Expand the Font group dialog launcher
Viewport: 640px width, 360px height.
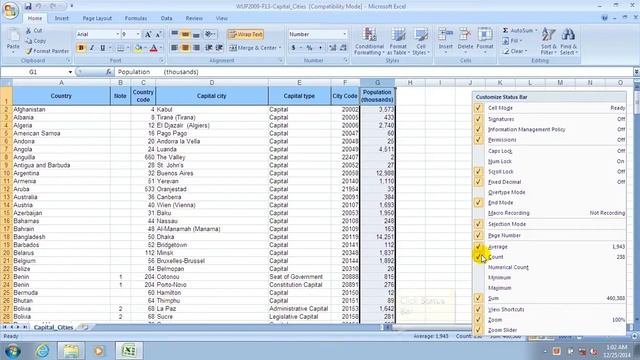point(162,60)
